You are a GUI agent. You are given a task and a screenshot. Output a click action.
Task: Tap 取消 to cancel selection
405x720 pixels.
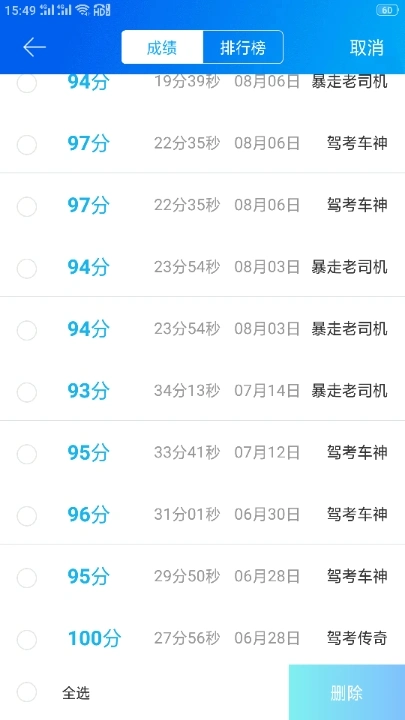click(366, 48)
